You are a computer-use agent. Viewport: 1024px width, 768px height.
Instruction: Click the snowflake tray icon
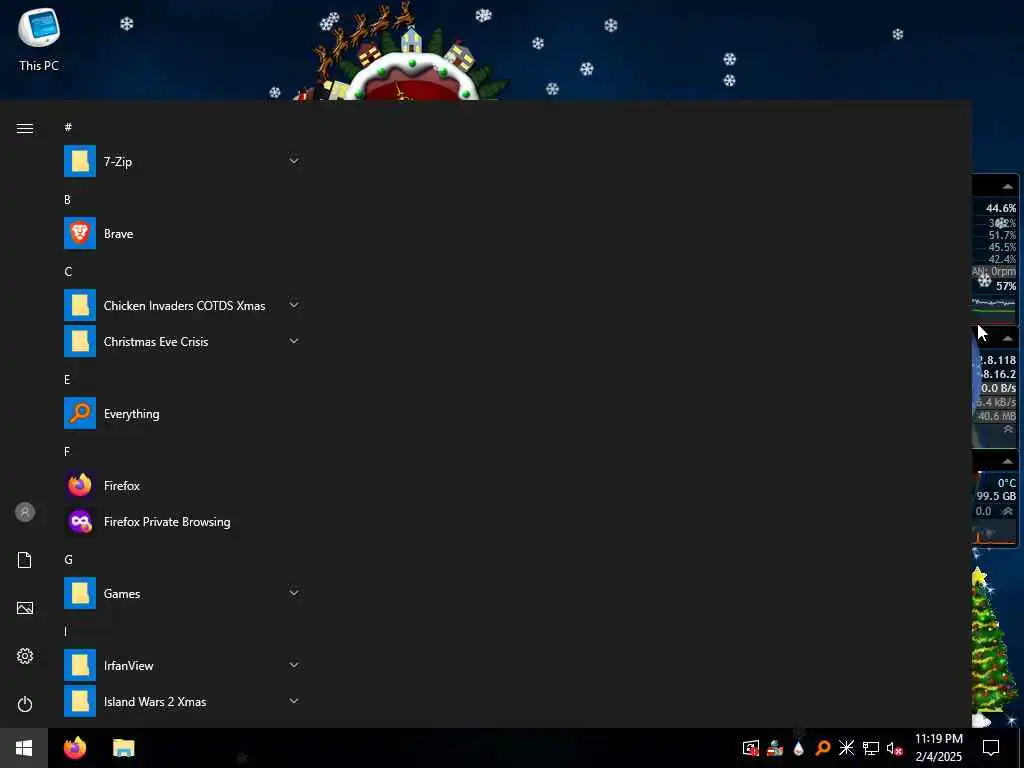coord(846,748)
